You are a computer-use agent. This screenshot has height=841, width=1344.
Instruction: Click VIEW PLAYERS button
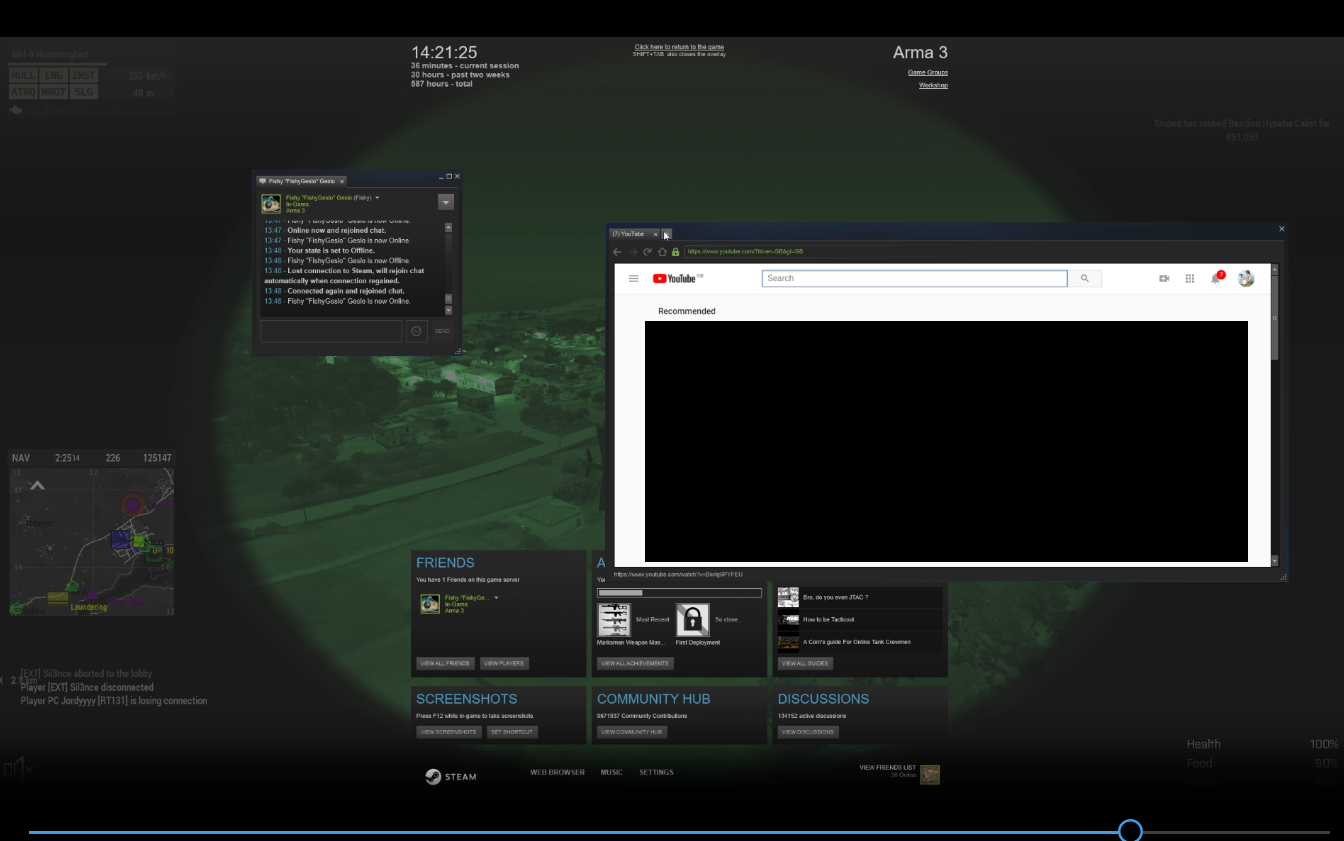coord(504,663)
